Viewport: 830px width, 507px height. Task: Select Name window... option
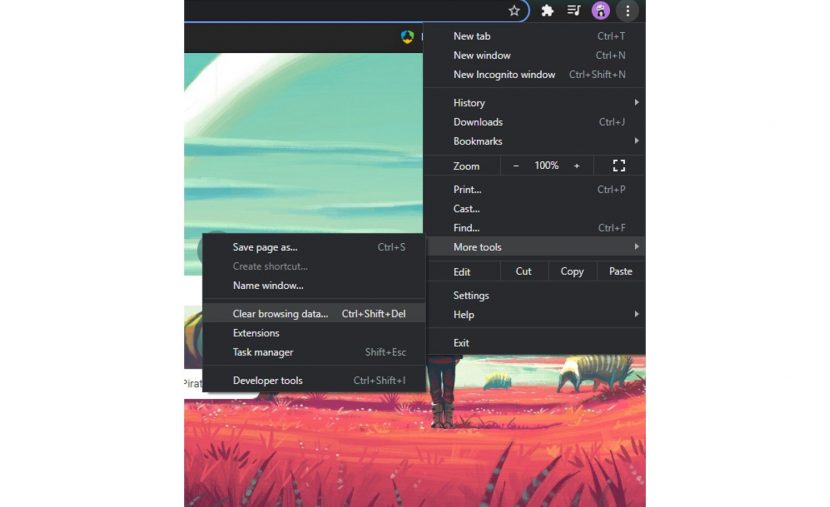click(x=314, y=286)
